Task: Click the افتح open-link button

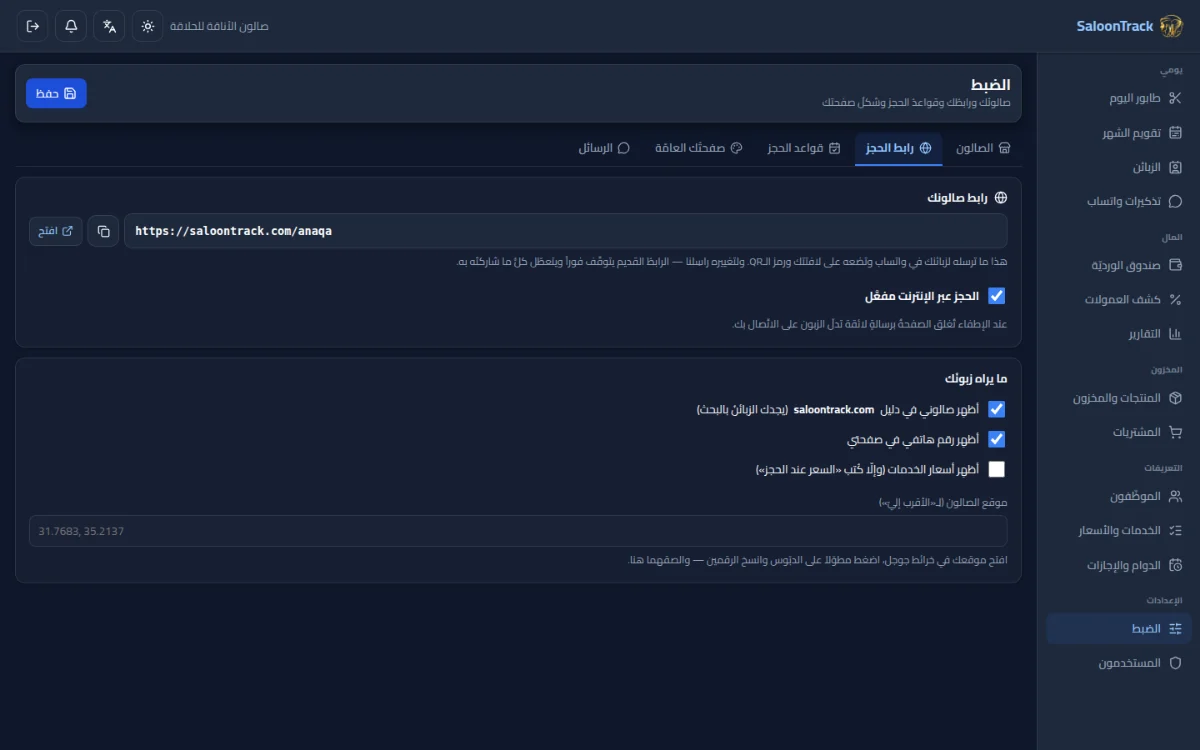Action: (x=56, y=231)
